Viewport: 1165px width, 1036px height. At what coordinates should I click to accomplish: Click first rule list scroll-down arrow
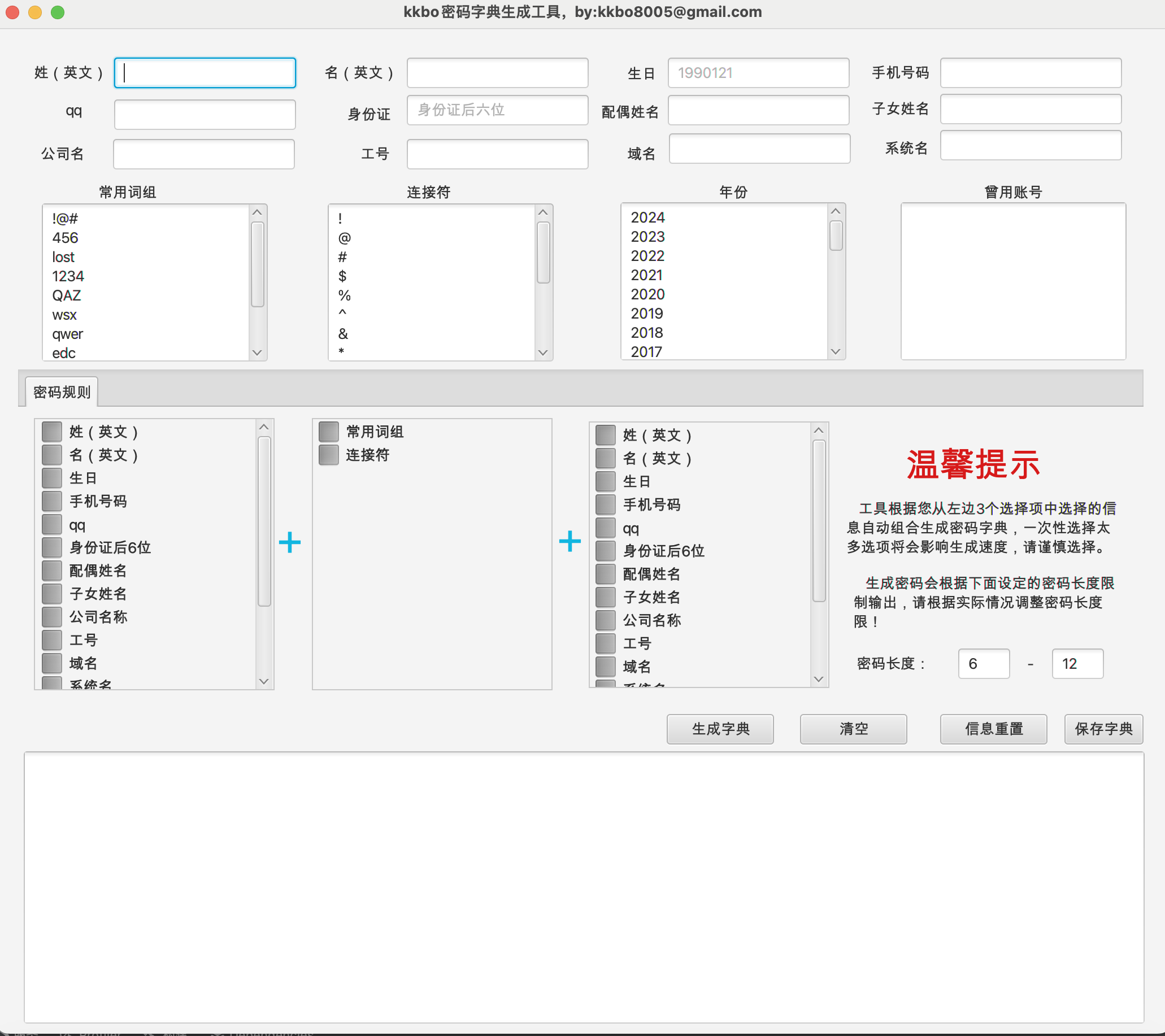coord(264,681)
